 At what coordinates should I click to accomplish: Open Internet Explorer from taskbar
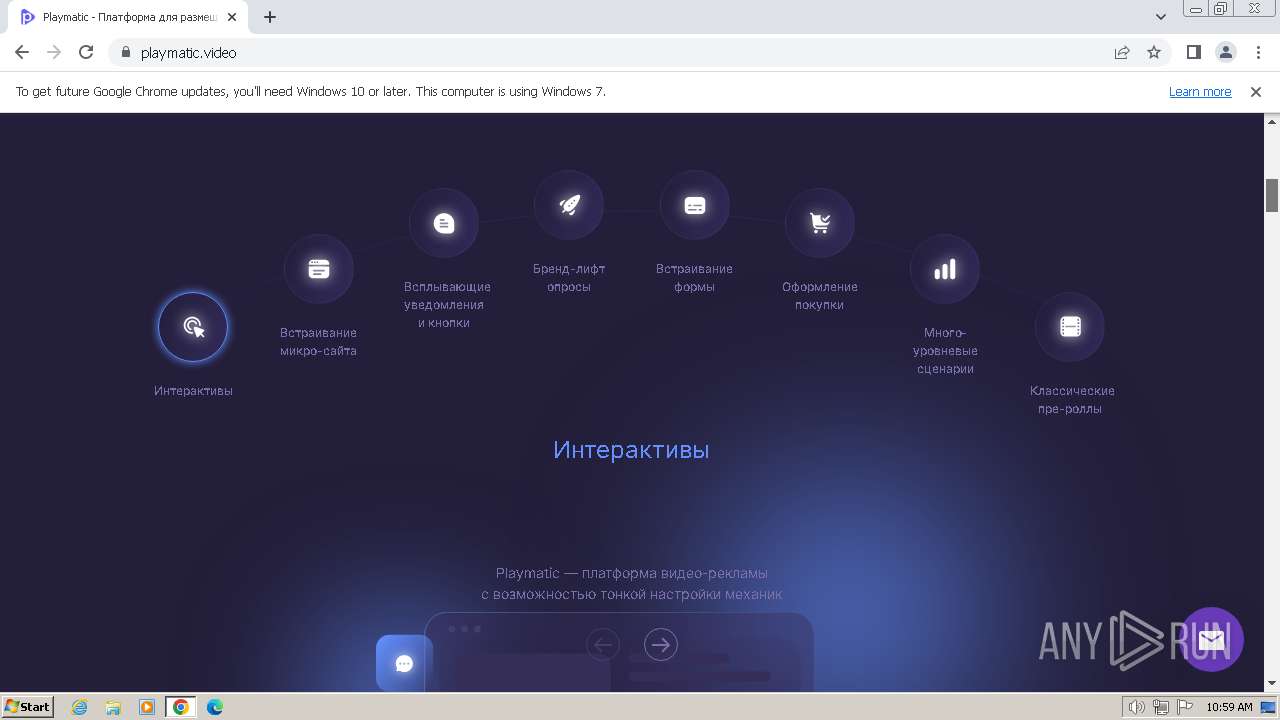80,707
